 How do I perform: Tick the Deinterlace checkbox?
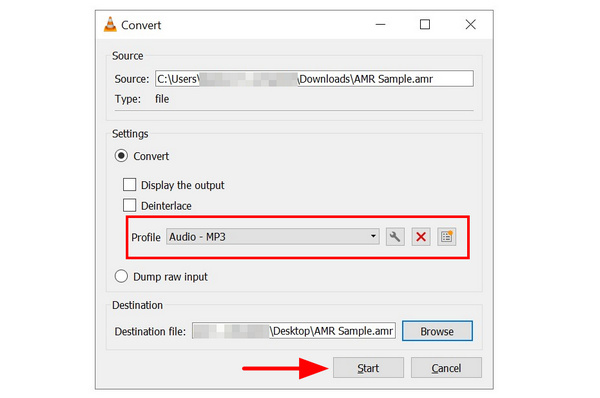coord(129,205)
